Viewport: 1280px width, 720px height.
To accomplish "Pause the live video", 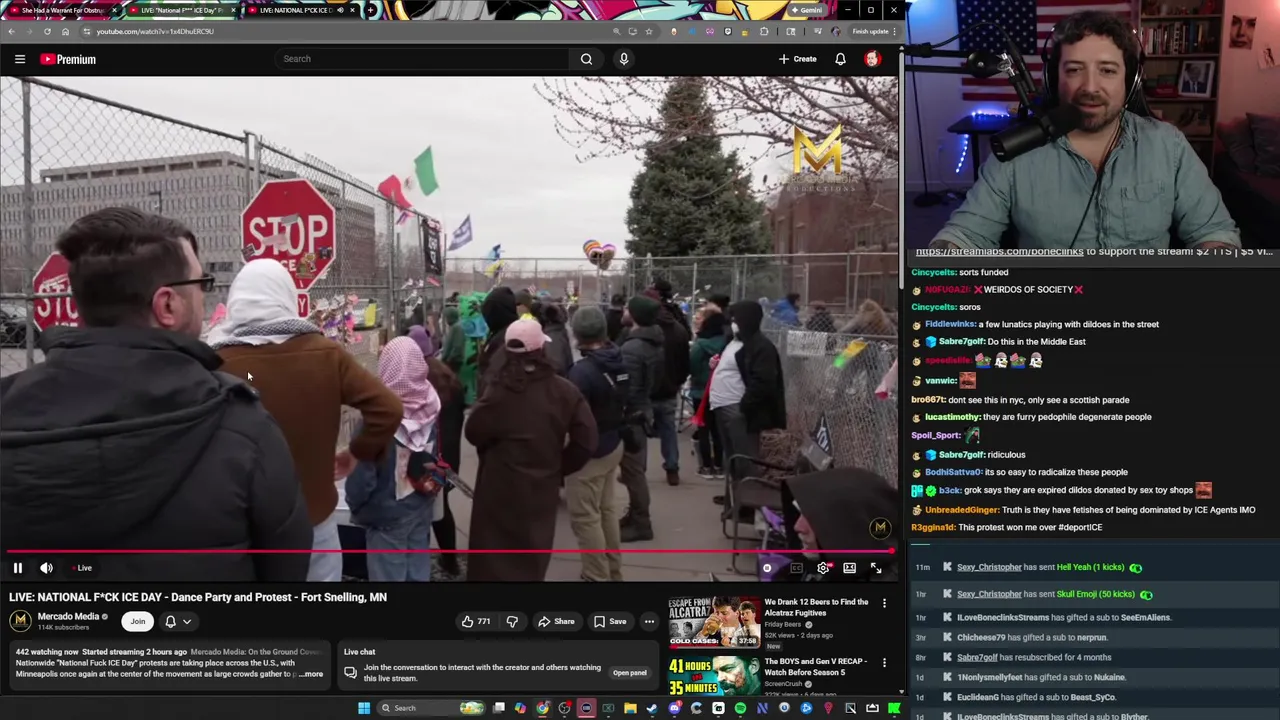I will (x=17, y=568).
